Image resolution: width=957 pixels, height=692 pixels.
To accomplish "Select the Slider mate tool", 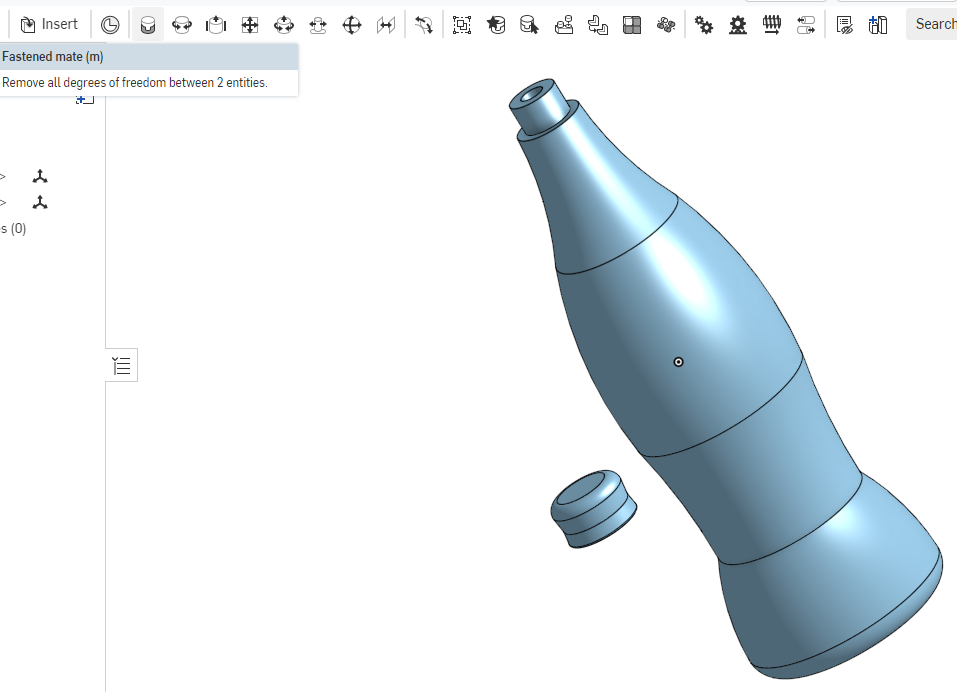I will click(x=215, y=23).
